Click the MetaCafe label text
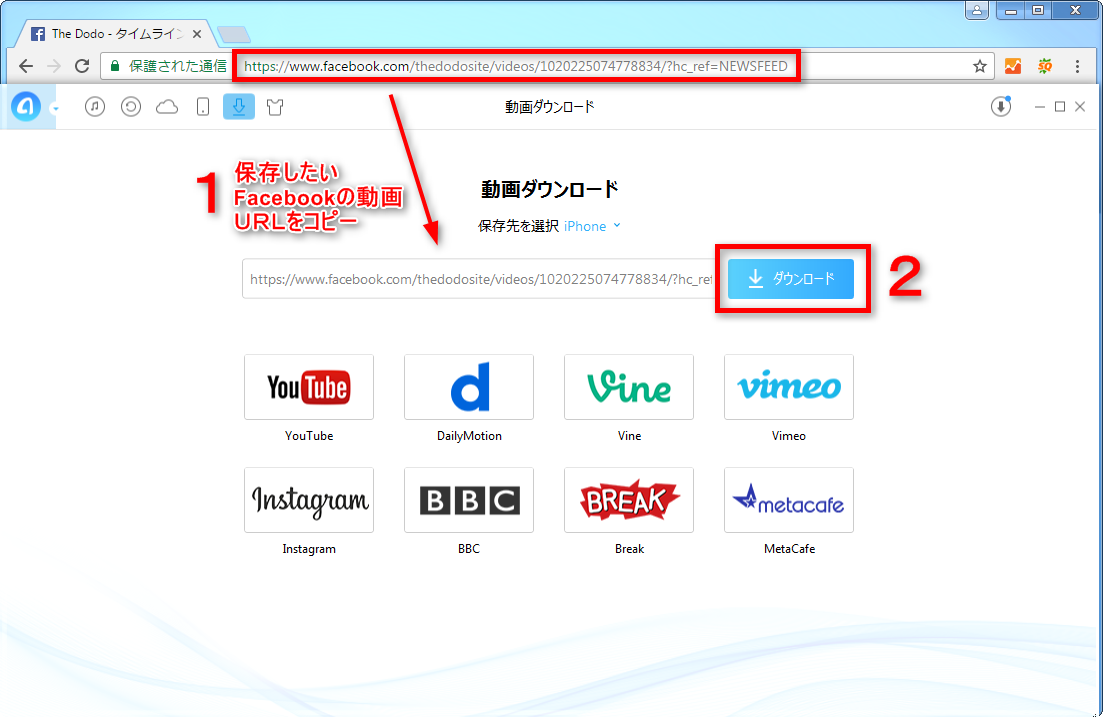This screenshot has height=717, width=1103. [x=789, y=548]
